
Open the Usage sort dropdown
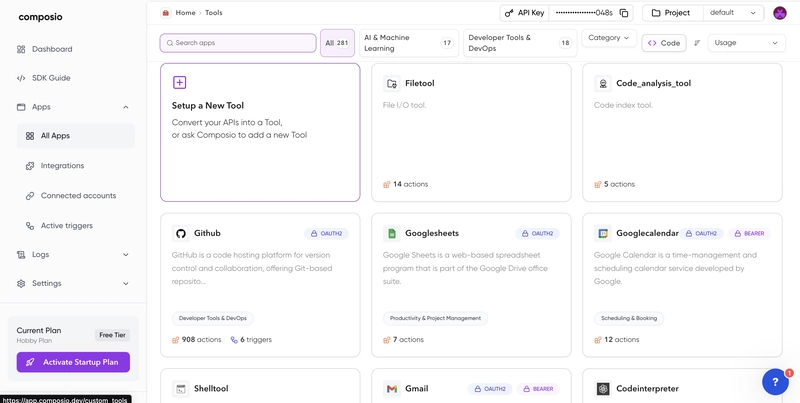pyautogui.click(x=746, y=43)
